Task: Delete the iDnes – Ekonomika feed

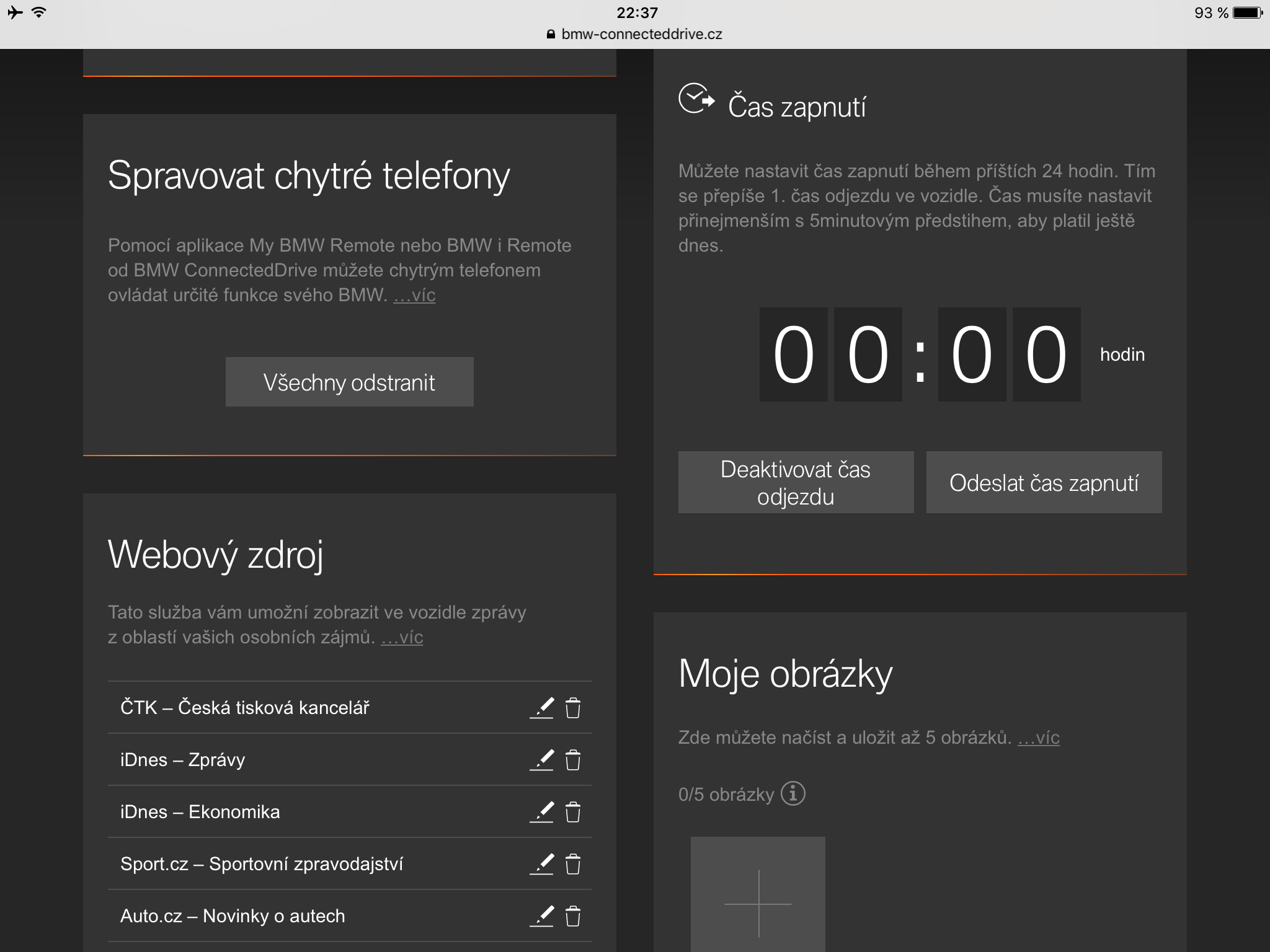Action: 573,812
